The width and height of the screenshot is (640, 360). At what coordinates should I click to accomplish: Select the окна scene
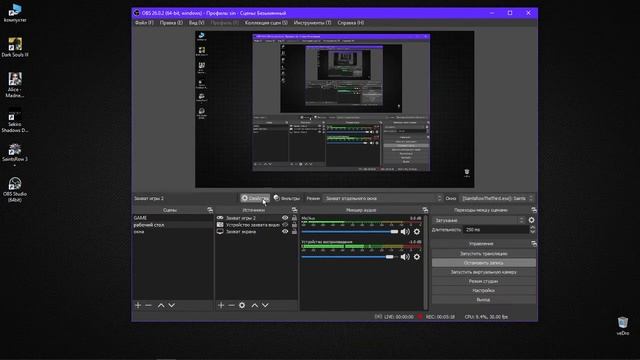click(172, 231)
